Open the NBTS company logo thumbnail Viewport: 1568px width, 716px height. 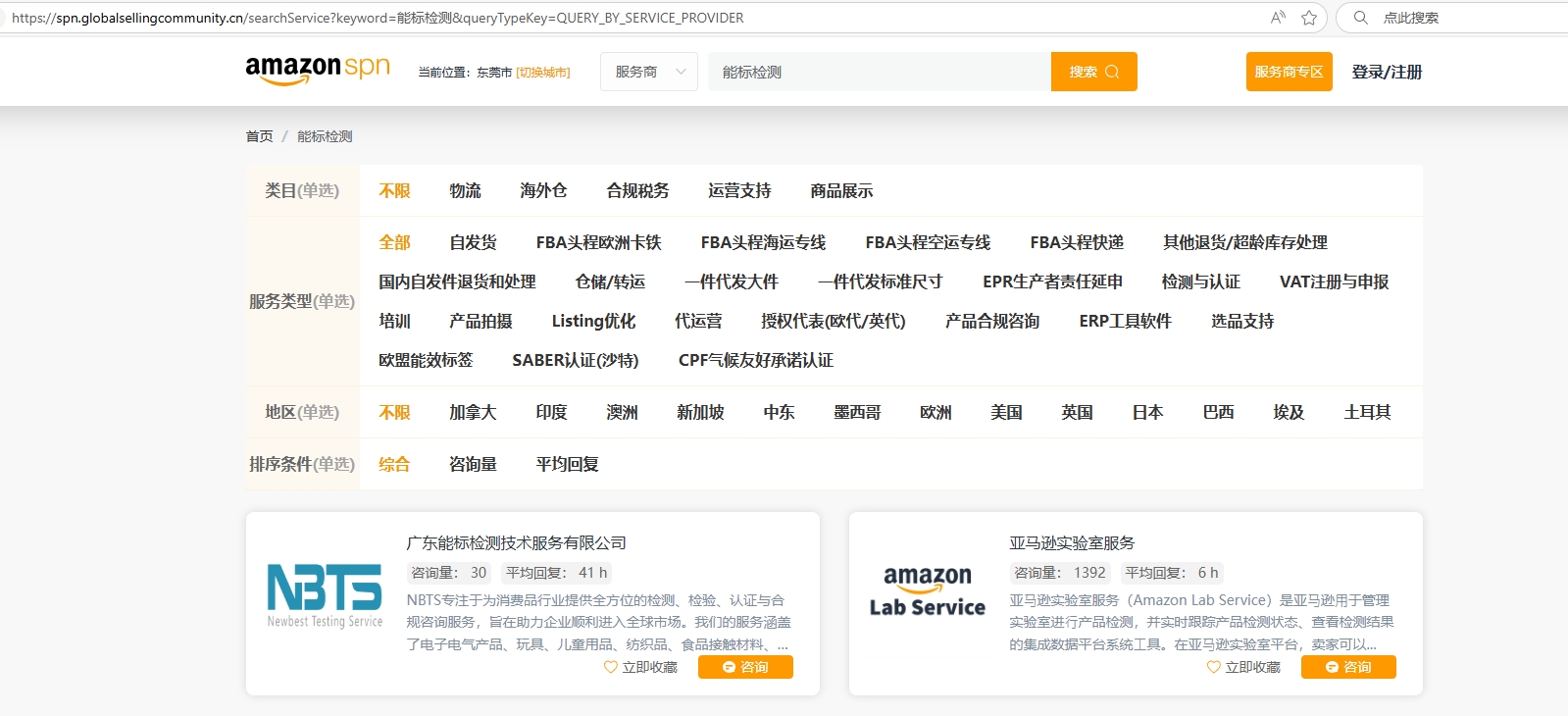[325, 595]
